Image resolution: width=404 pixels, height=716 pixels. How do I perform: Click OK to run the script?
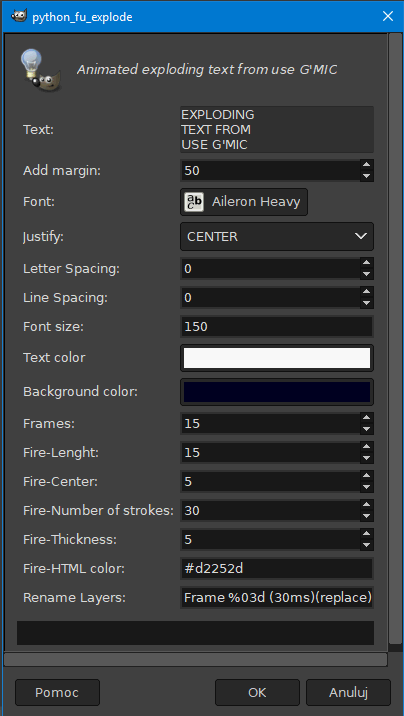[257, 693]
